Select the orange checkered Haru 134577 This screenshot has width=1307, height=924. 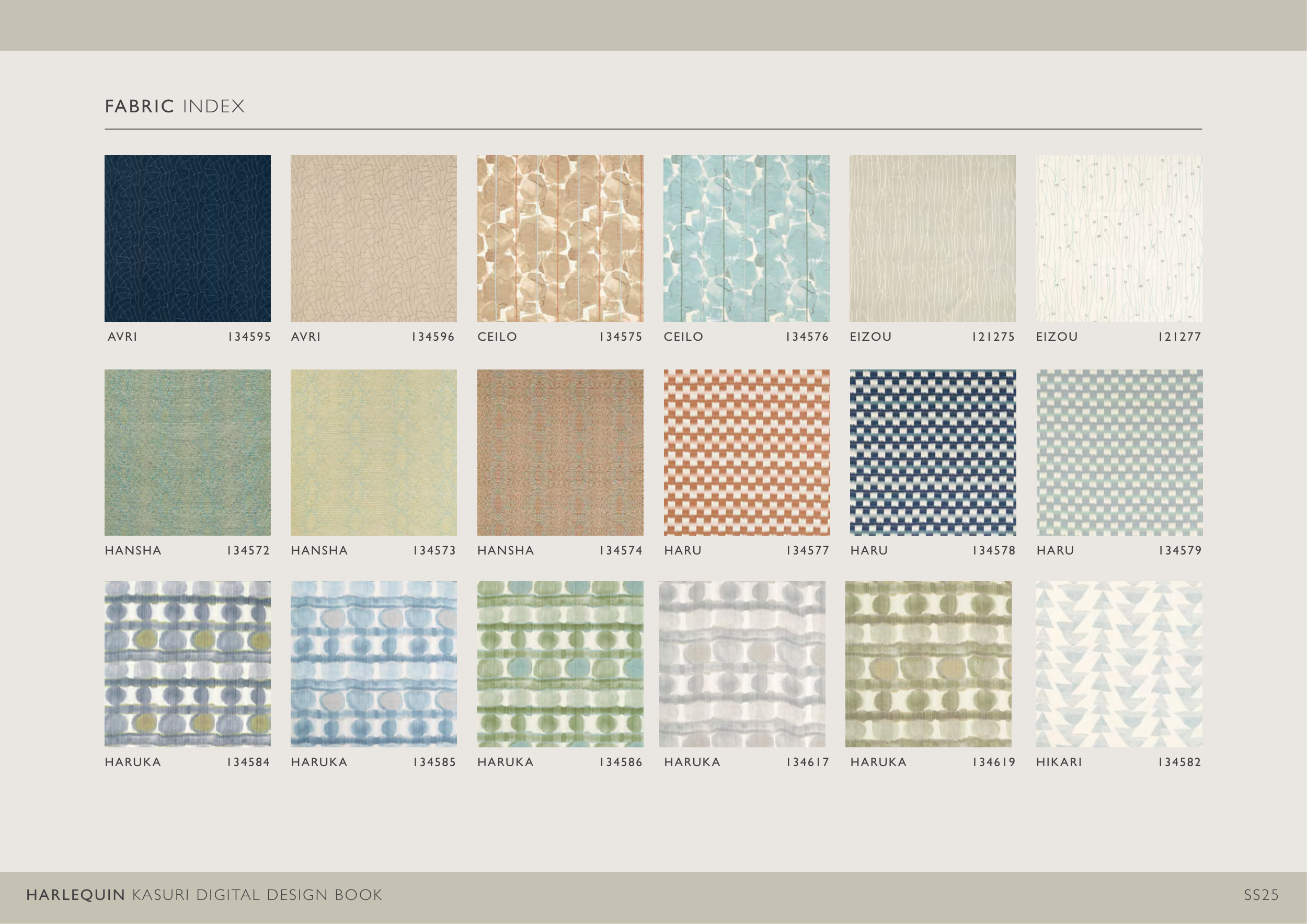coord(746,452)
